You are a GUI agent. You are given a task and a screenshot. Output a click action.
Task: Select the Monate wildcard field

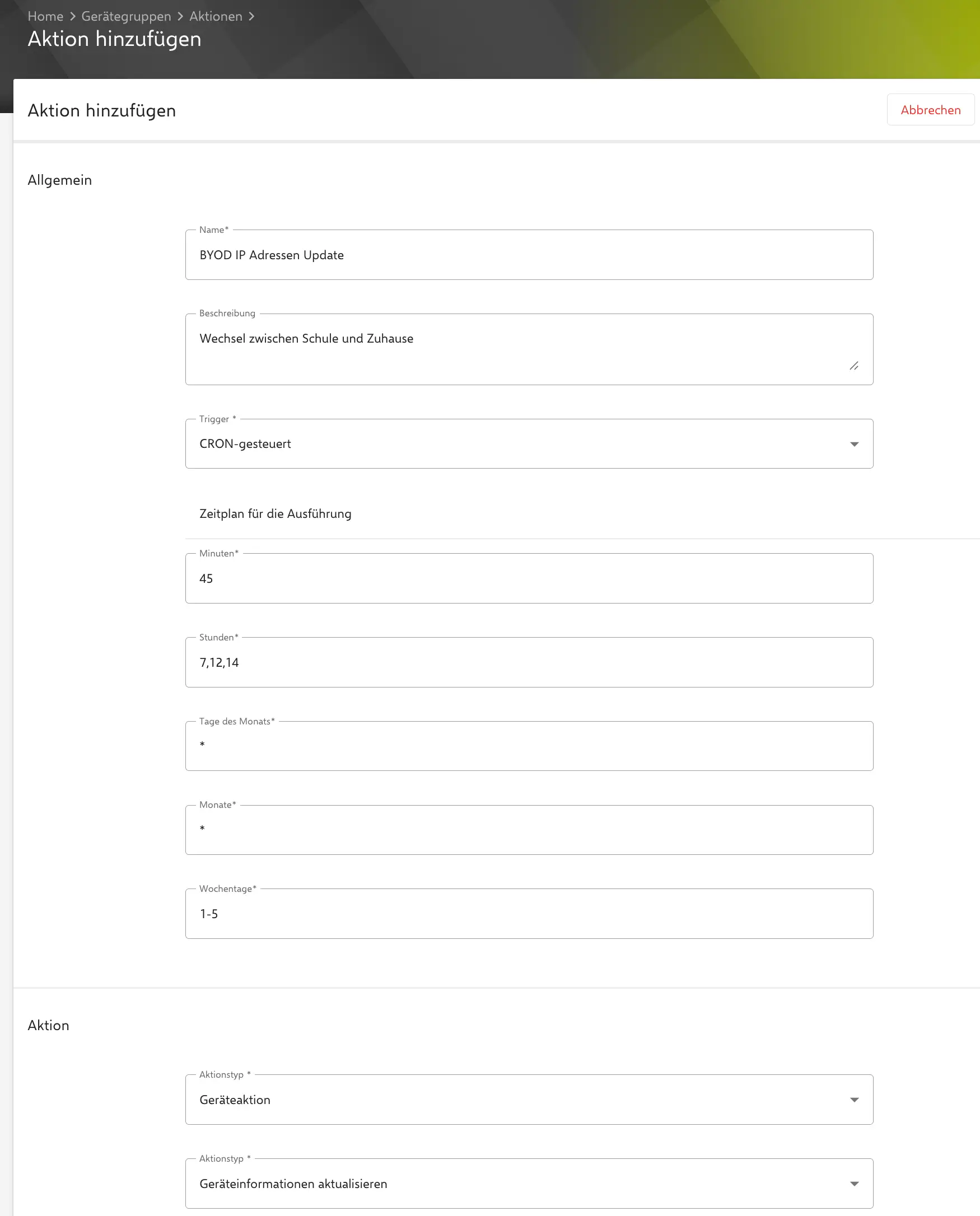coord(529,829)
